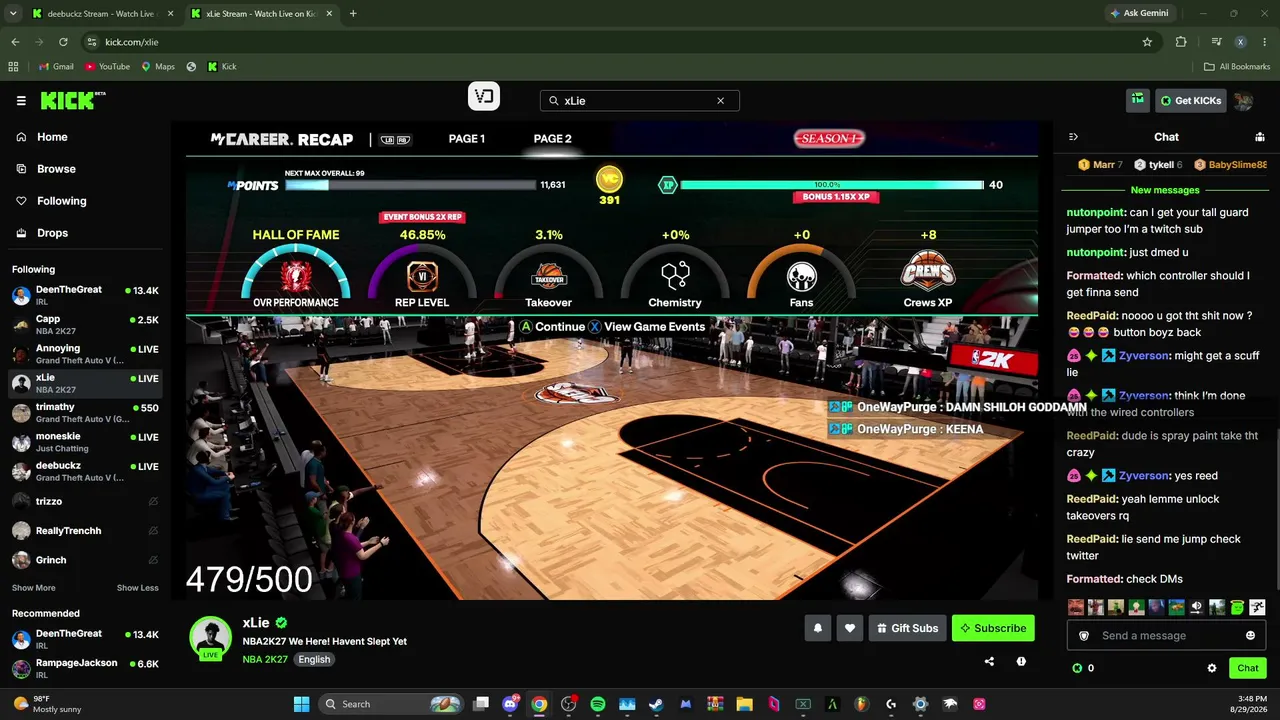Screen dimensions: 1280x720
Task: Select offline channel Grinch
Action: (85, 560)
